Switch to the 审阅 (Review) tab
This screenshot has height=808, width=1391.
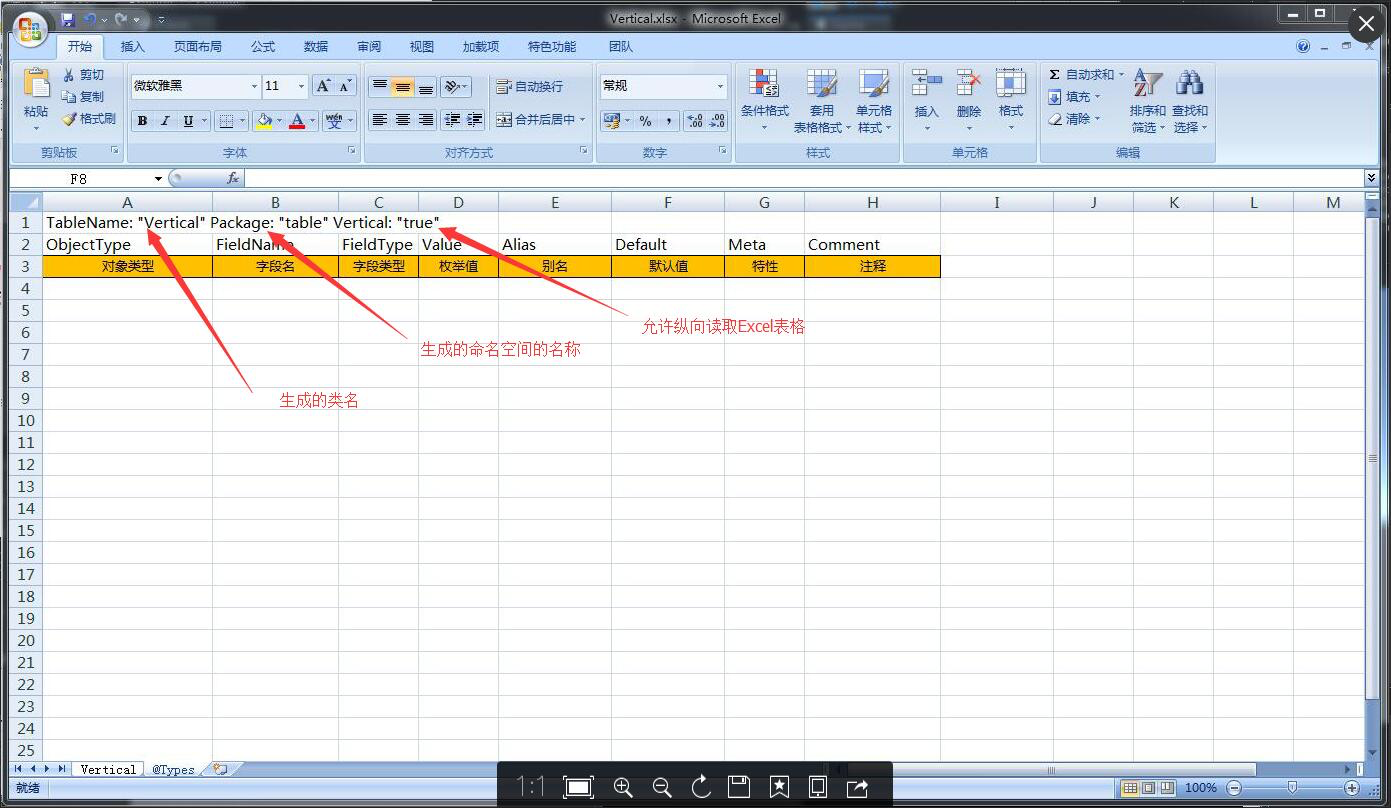(x=369, y=46)
